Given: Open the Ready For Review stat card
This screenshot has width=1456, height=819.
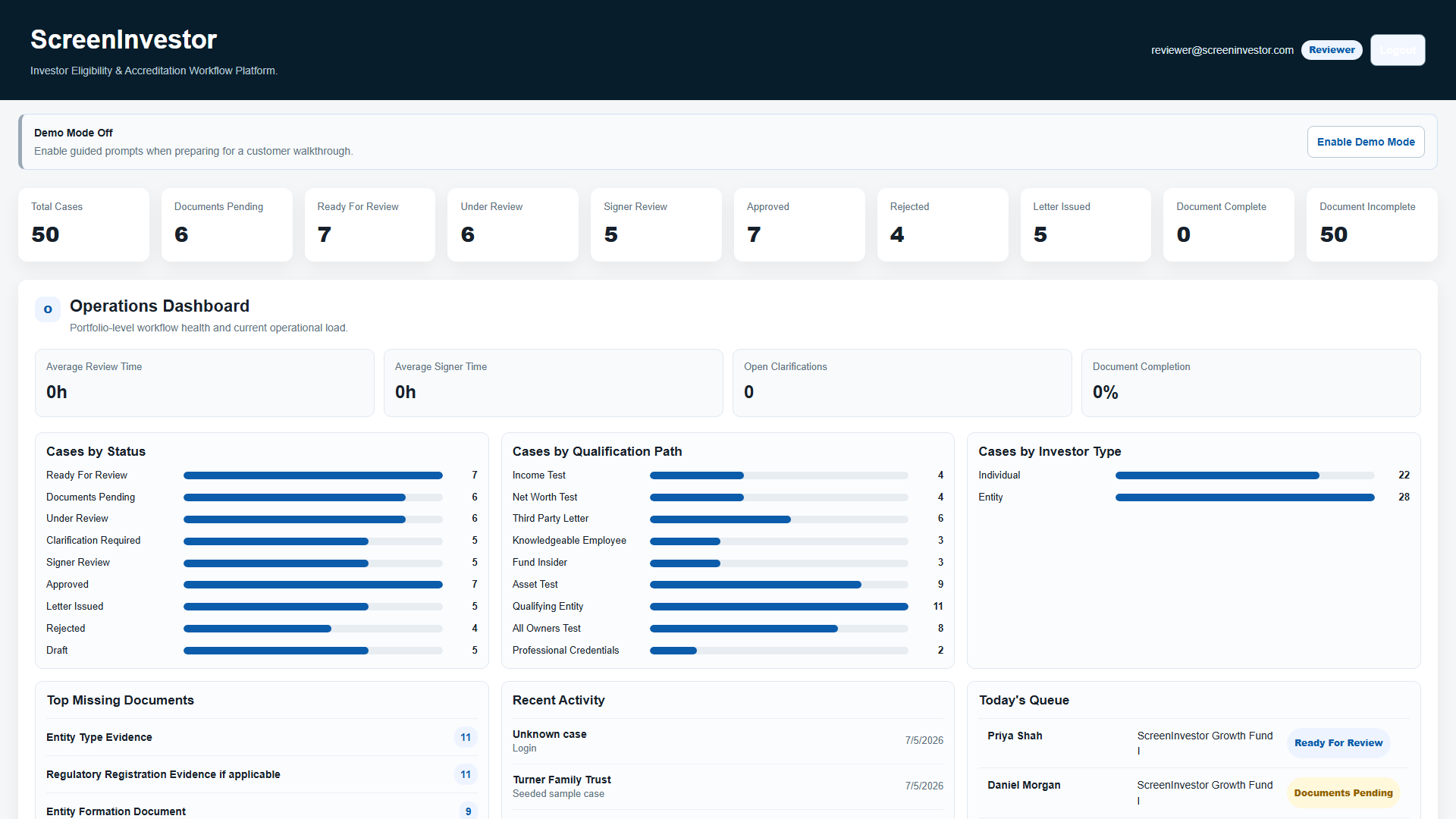Looking at the screenshot, I should point(370,224).
